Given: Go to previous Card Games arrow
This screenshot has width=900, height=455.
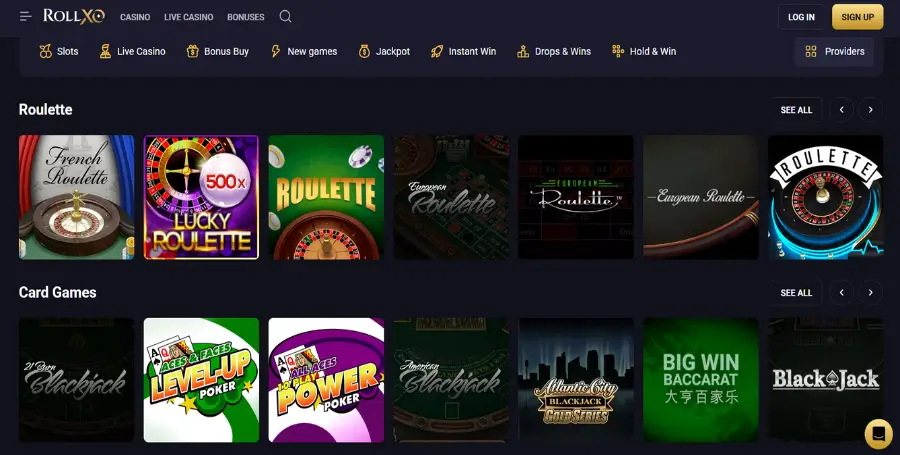Looking at the screenshot, I should (841, 293).
